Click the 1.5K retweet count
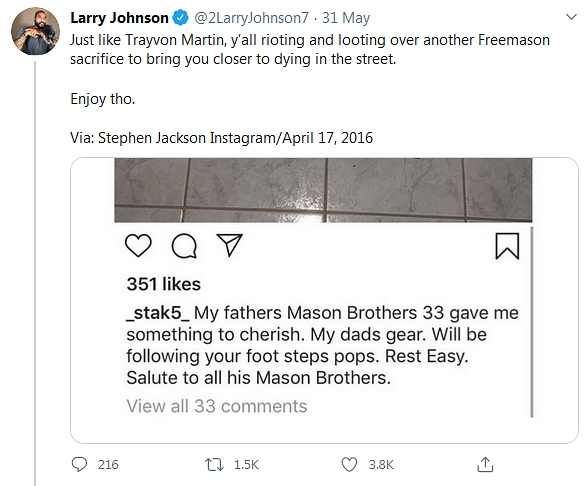 pyautogui.click(x=246, y=465)
